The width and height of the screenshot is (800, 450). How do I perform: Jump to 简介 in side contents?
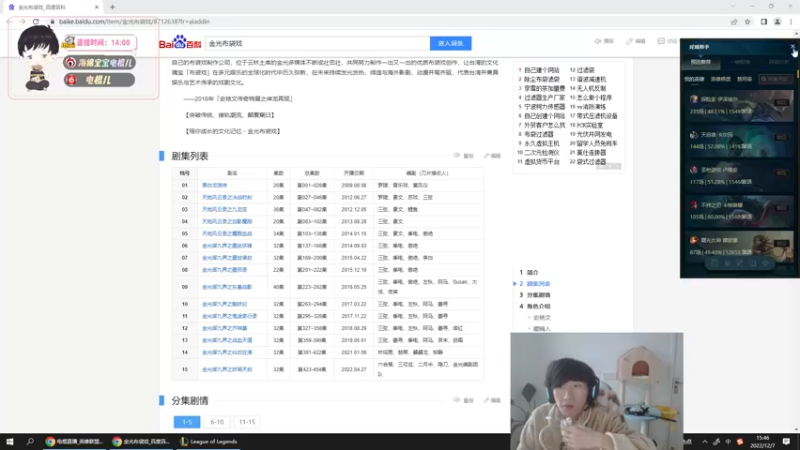click(x=532, y=272)
